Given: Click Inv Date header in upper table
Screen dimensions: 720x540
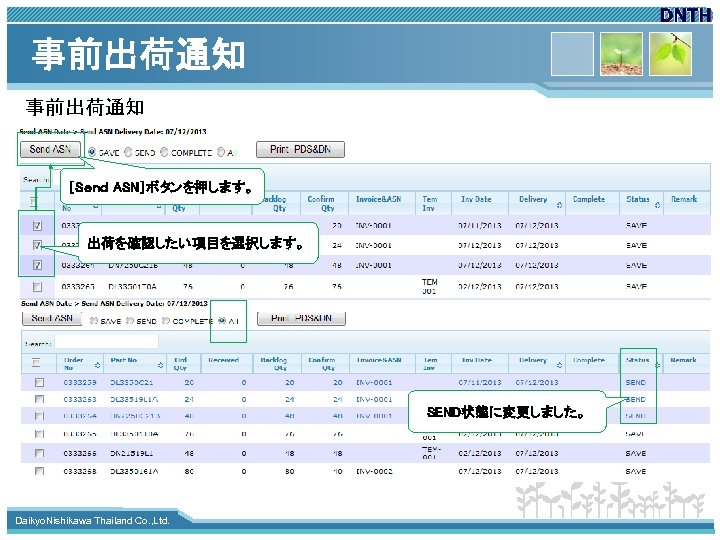Looking at the screenshot, I should pos(476,199).
